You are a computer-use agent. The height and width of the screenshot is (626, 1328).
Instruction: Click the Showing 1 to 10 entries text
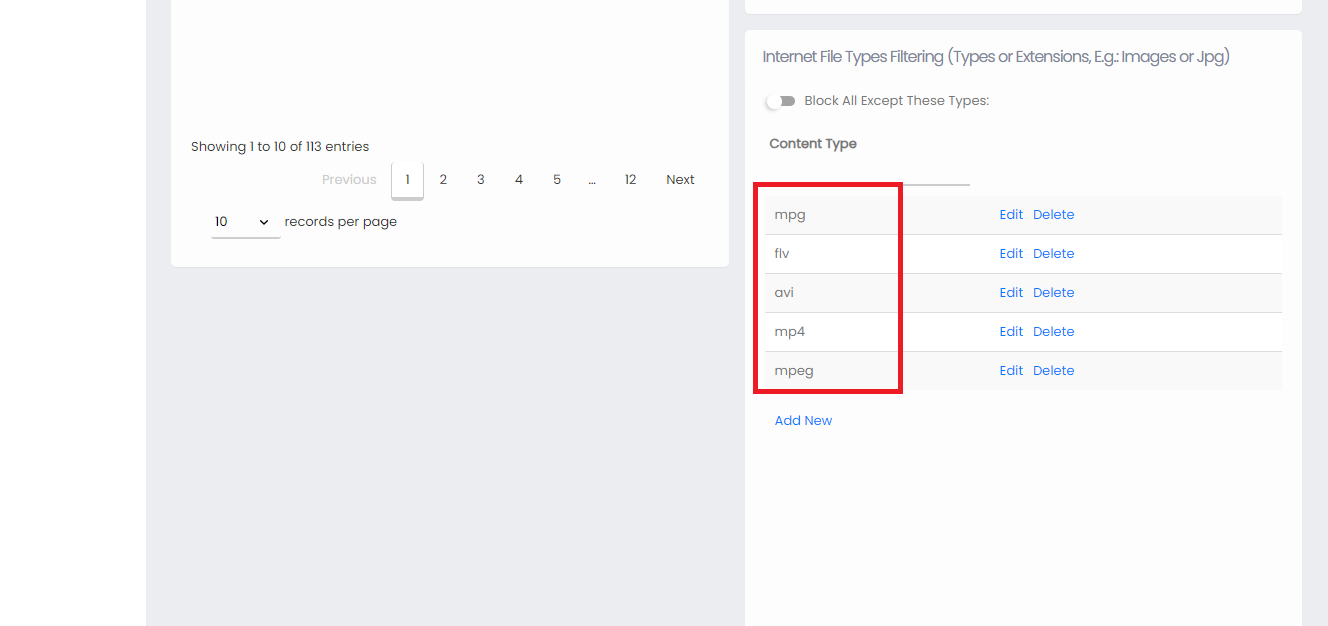(x=280, y=147)
